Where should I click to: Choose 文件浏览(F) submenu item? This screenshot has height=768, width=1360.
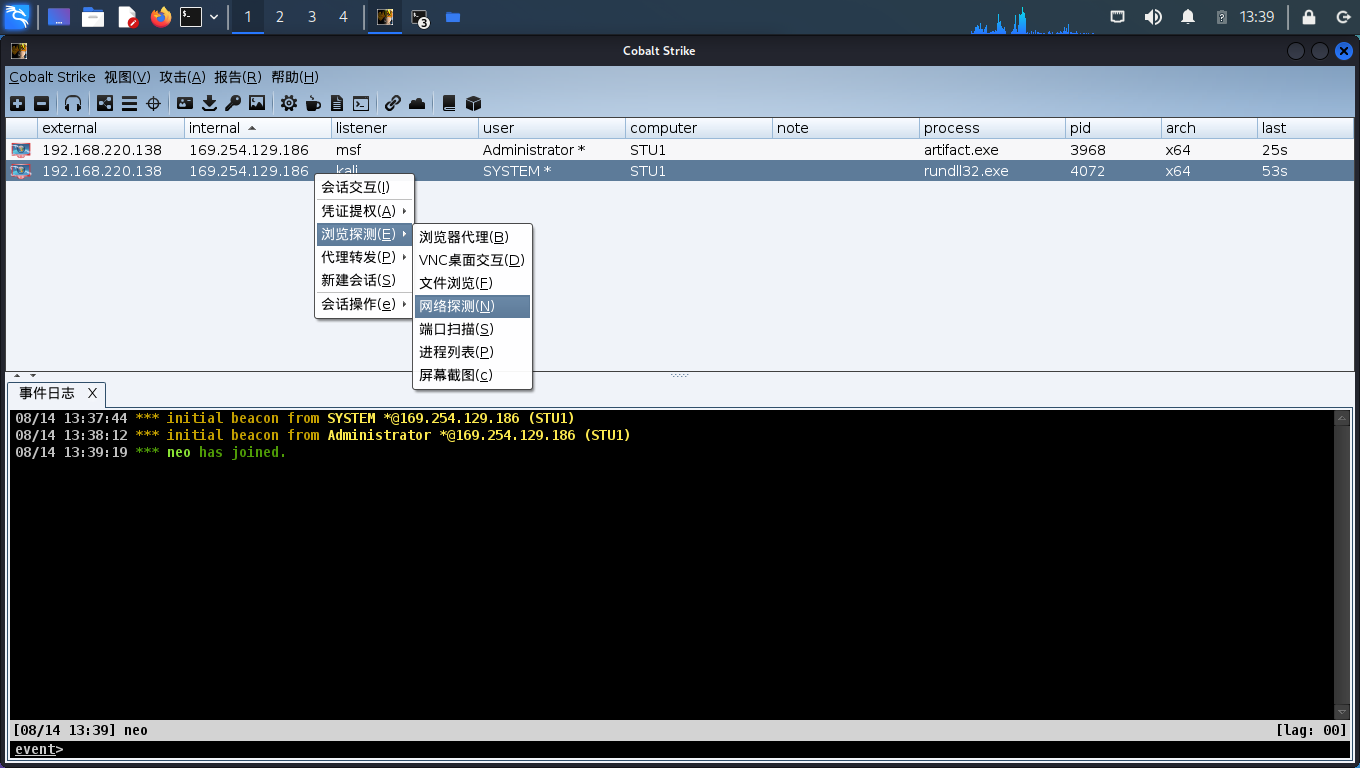tap(472, 283)
